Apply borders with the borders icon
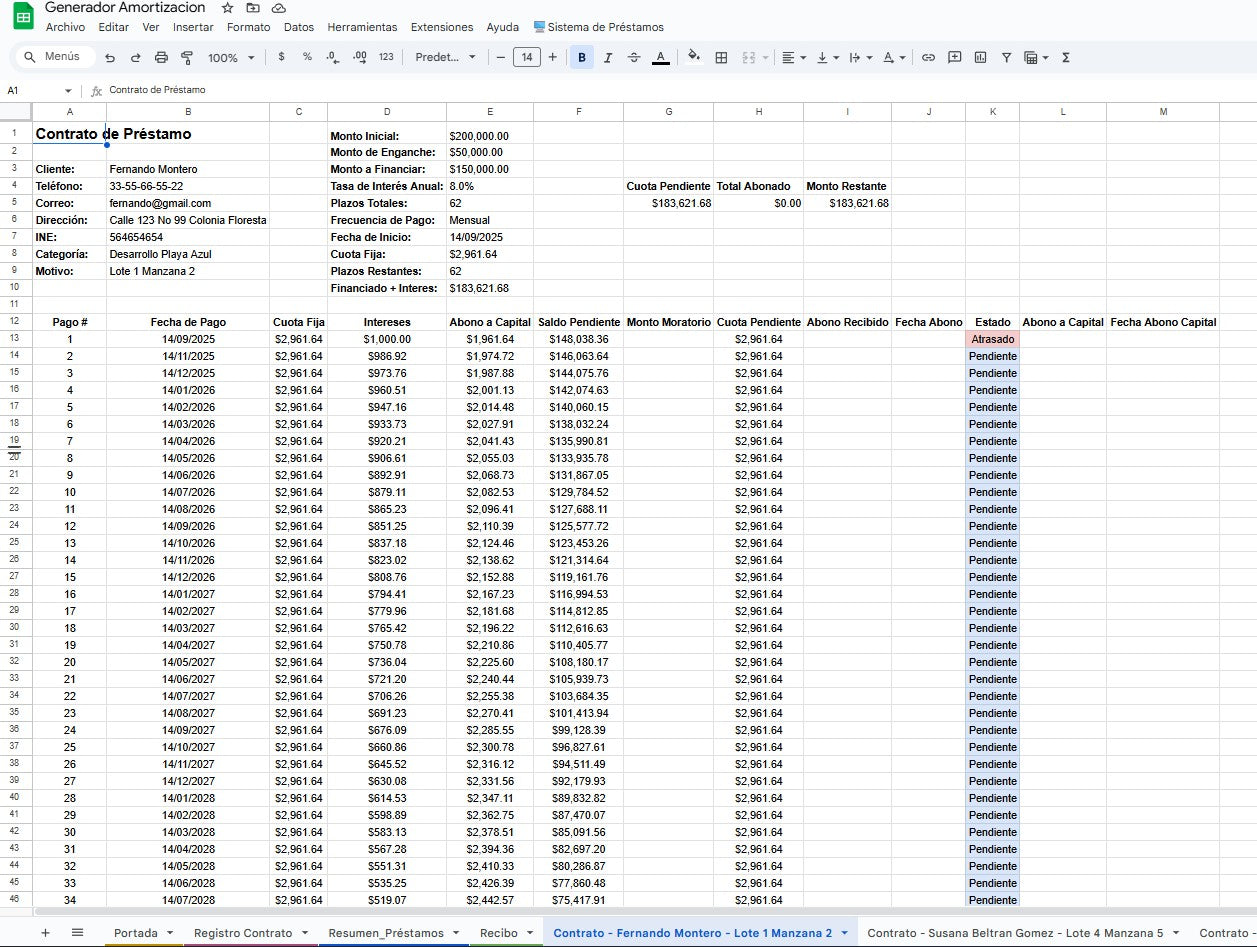This screenshot has height=947, width=1257. (x=721, y=57)
